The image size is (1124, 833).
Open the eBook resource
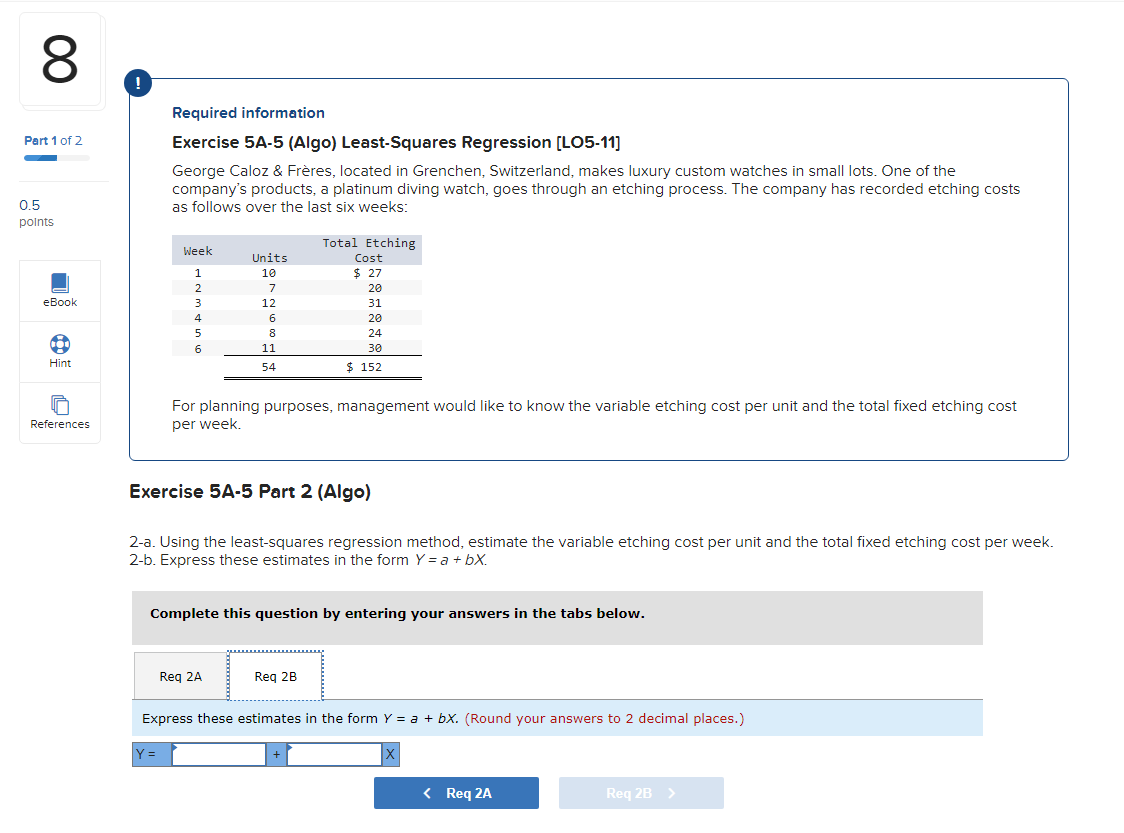click(x=59, y=291)
